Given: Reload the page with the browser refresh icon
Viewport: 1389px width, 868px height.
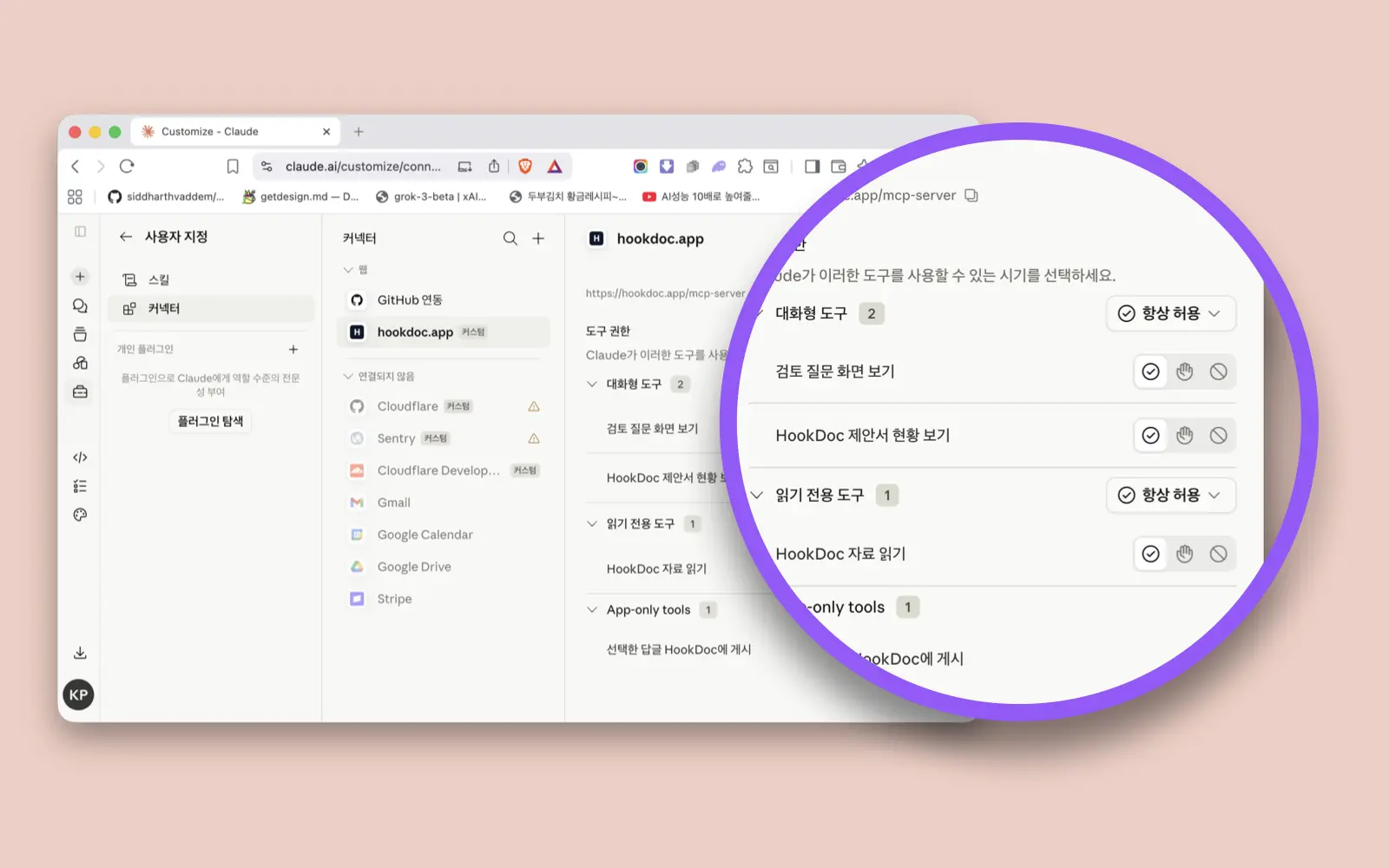Looking at the screenshot, I should (127, 166).
